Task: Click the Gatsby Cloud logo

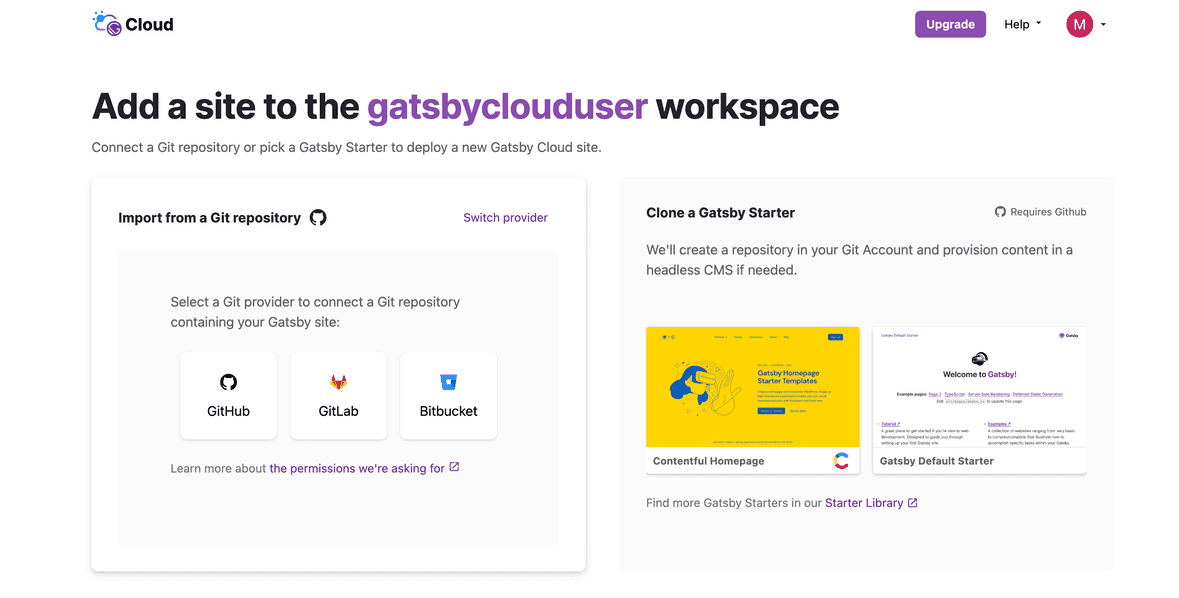Action: coord(132,23)
